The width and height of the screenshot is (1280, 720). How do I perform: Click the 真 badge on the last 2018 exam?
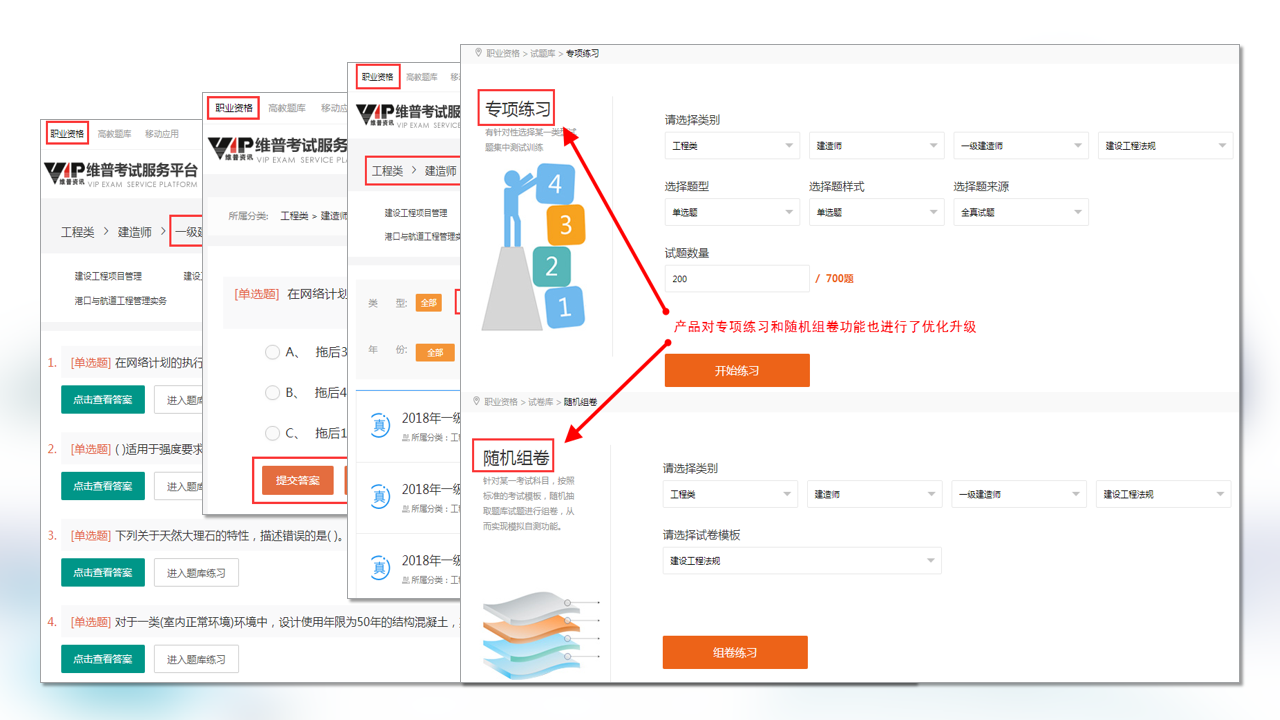coord(380,567)
